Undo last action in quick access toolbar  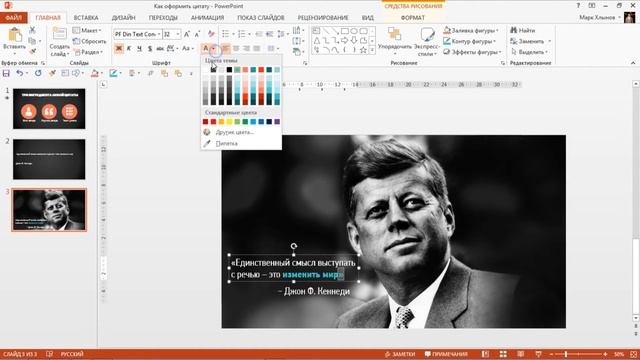point(19,73)
